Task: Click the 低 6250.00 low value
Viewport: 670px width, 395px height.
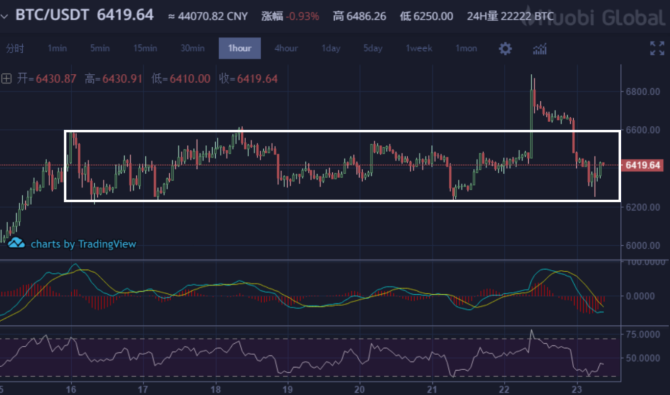Action: [x=426, y=16]
